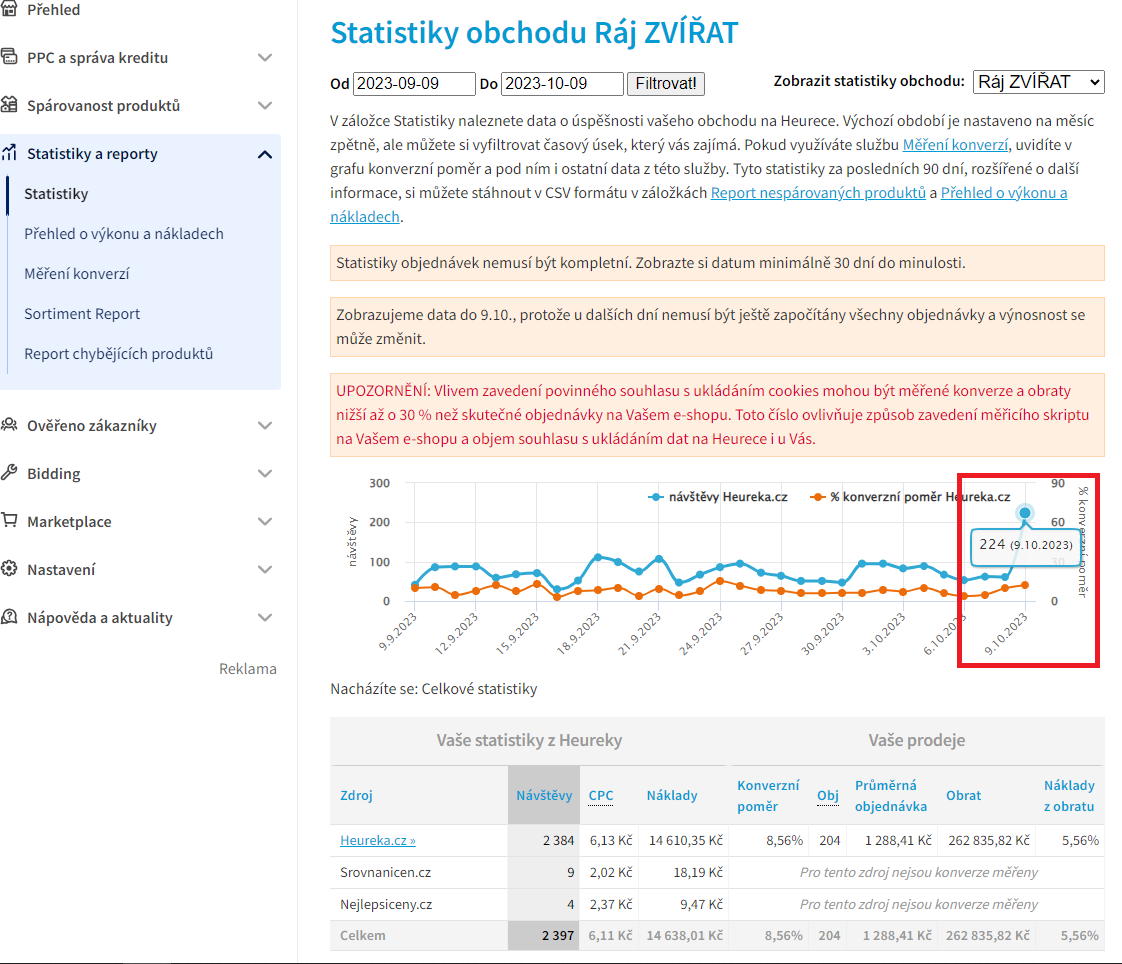
Task: Sort table by Zdroj column header
Action: point(356,795)
